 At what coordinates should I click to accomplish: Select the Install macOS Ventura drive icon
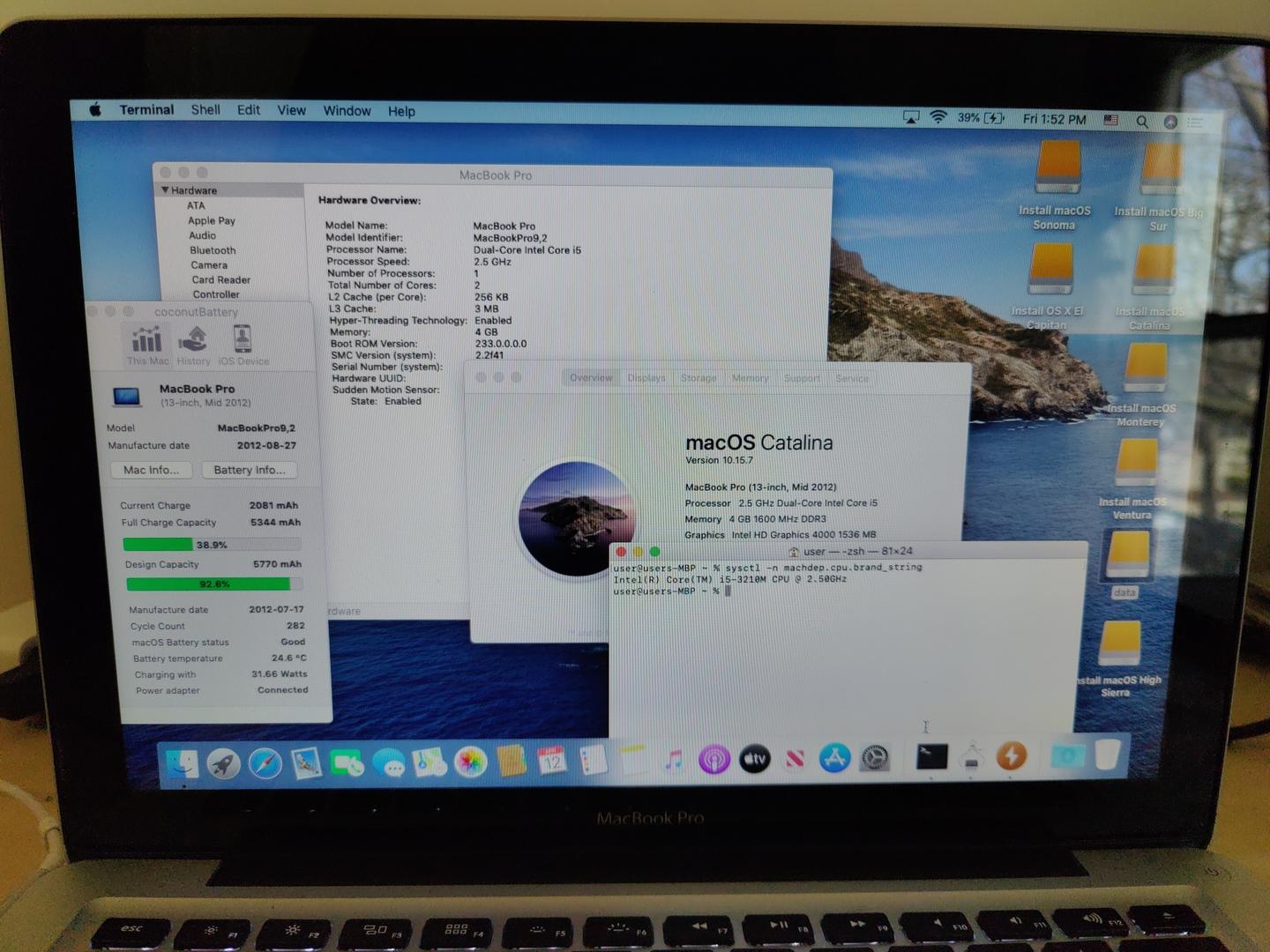(x=1136, y=464)
